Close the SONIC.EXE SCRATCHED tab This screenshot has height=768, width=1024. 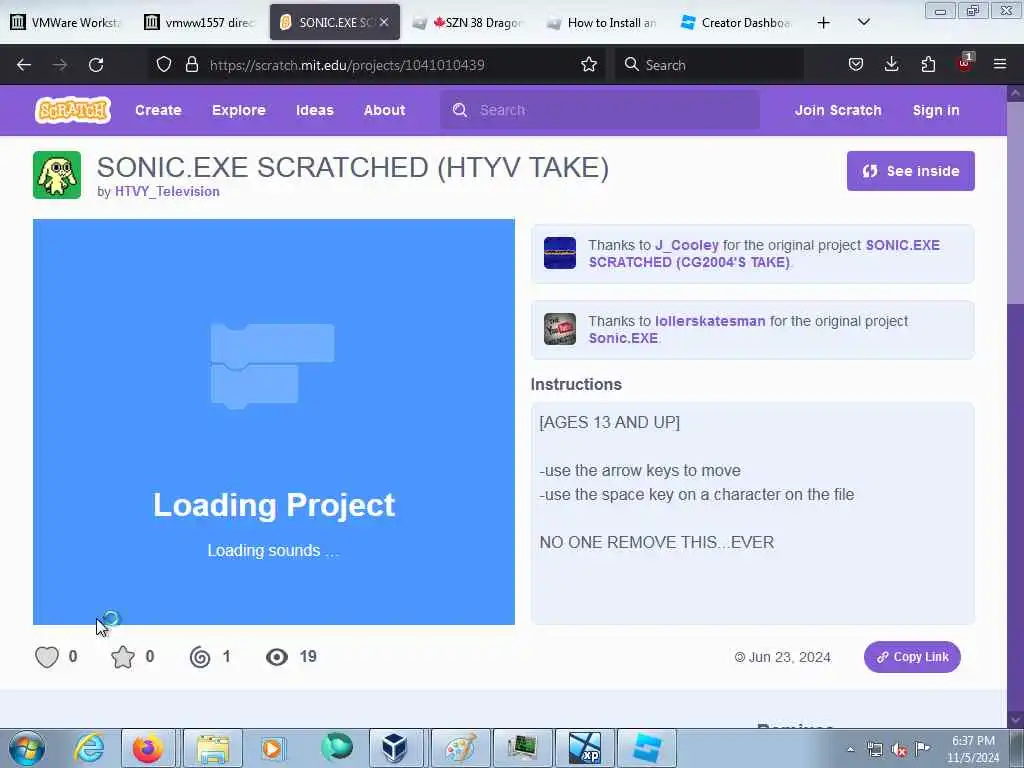pyautogui.click(x=384, y=22)
